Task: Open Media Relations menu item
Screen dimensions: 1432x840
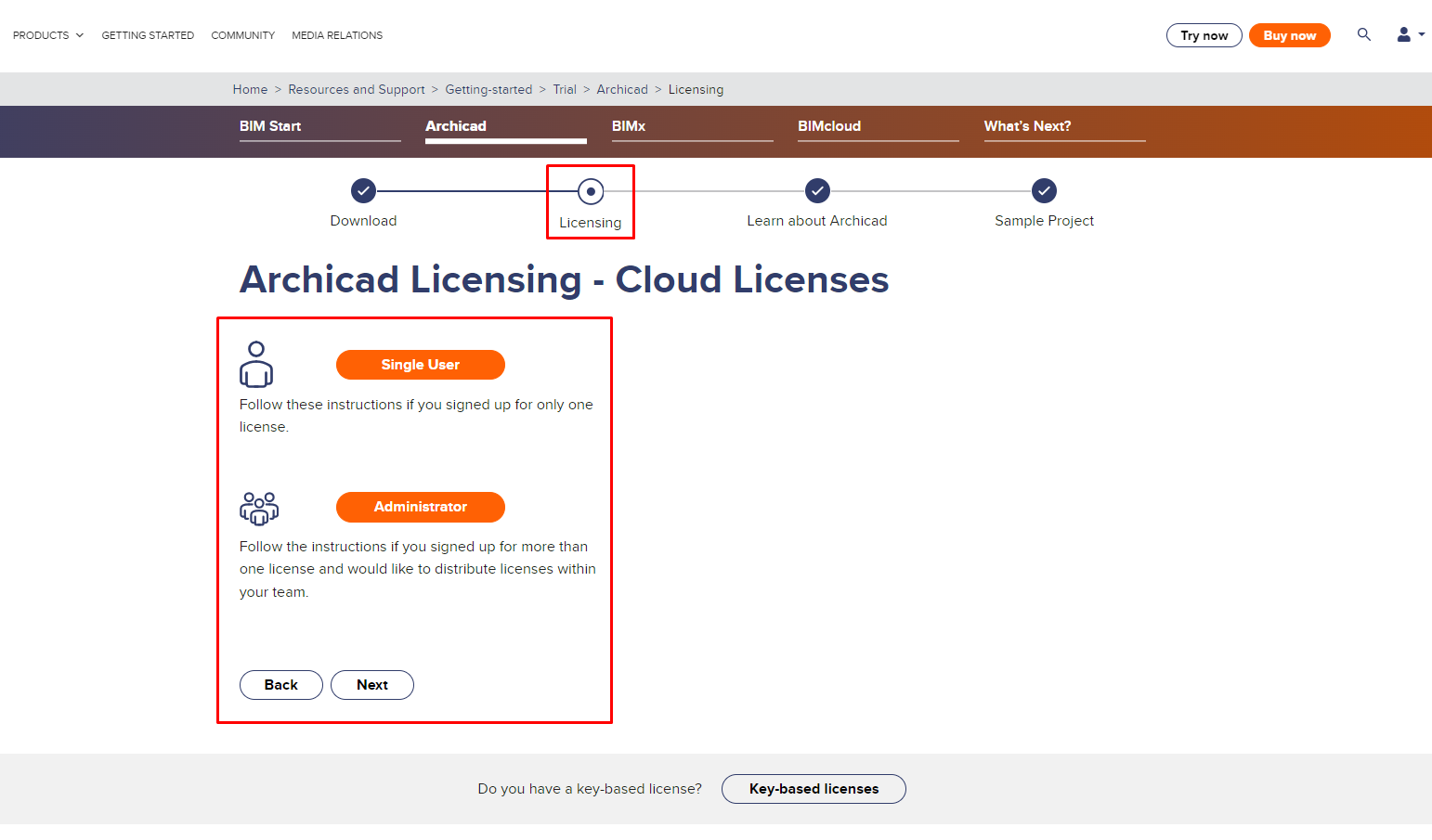Action: point(337,35)
